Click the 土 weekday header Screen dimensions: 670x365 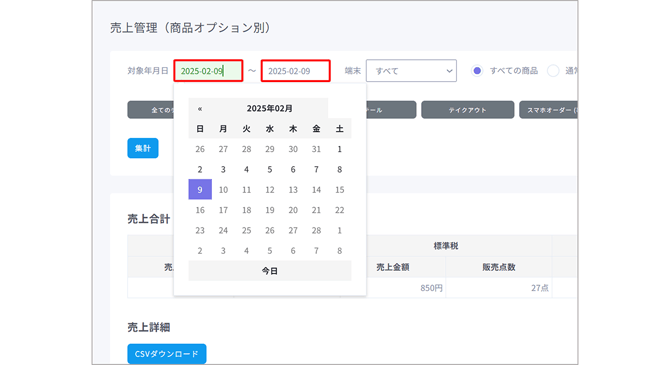pyautogui.click(x=340, y=129)
